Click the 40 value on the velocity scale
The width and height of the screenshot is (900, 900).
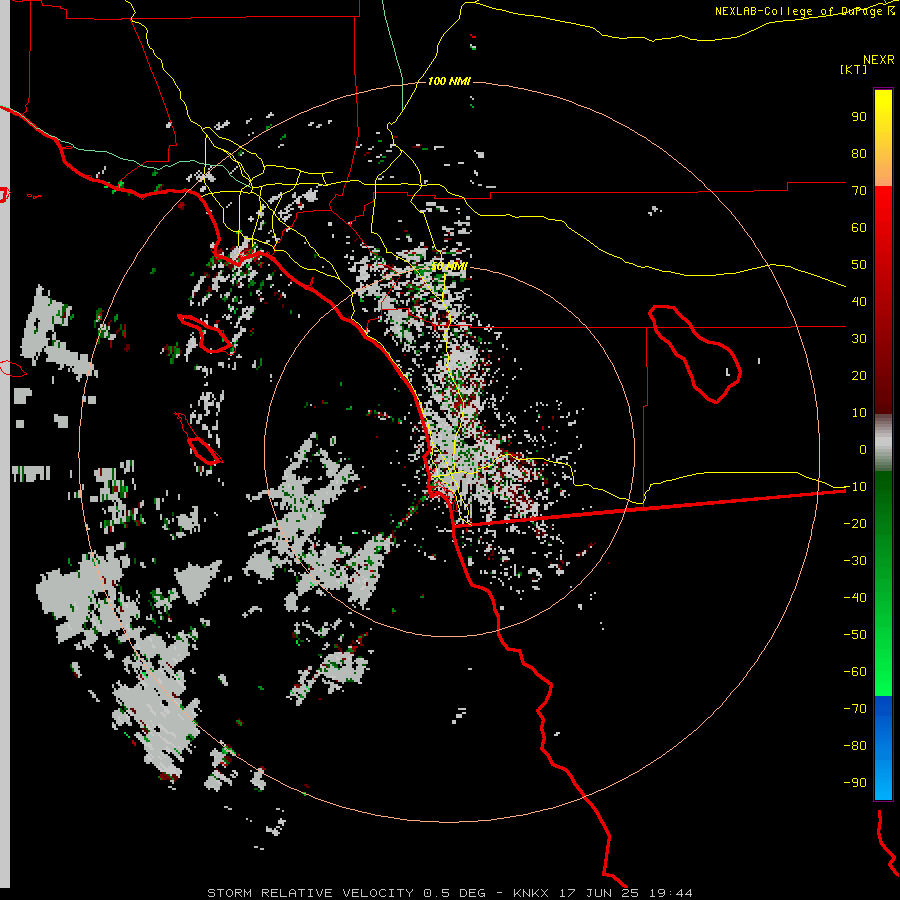point(859,302)
